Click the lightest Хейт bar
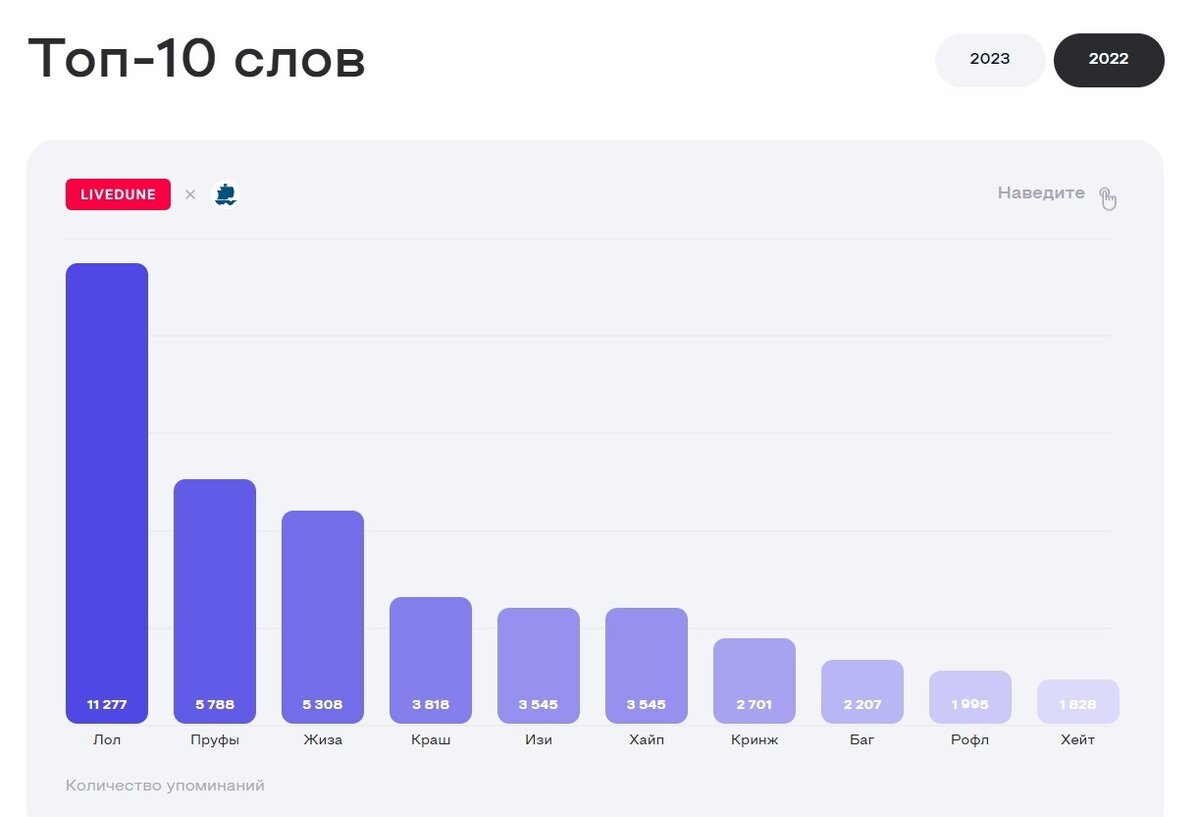The height and width of the screenshot is (817, 1200). (x=1078, y=702)
